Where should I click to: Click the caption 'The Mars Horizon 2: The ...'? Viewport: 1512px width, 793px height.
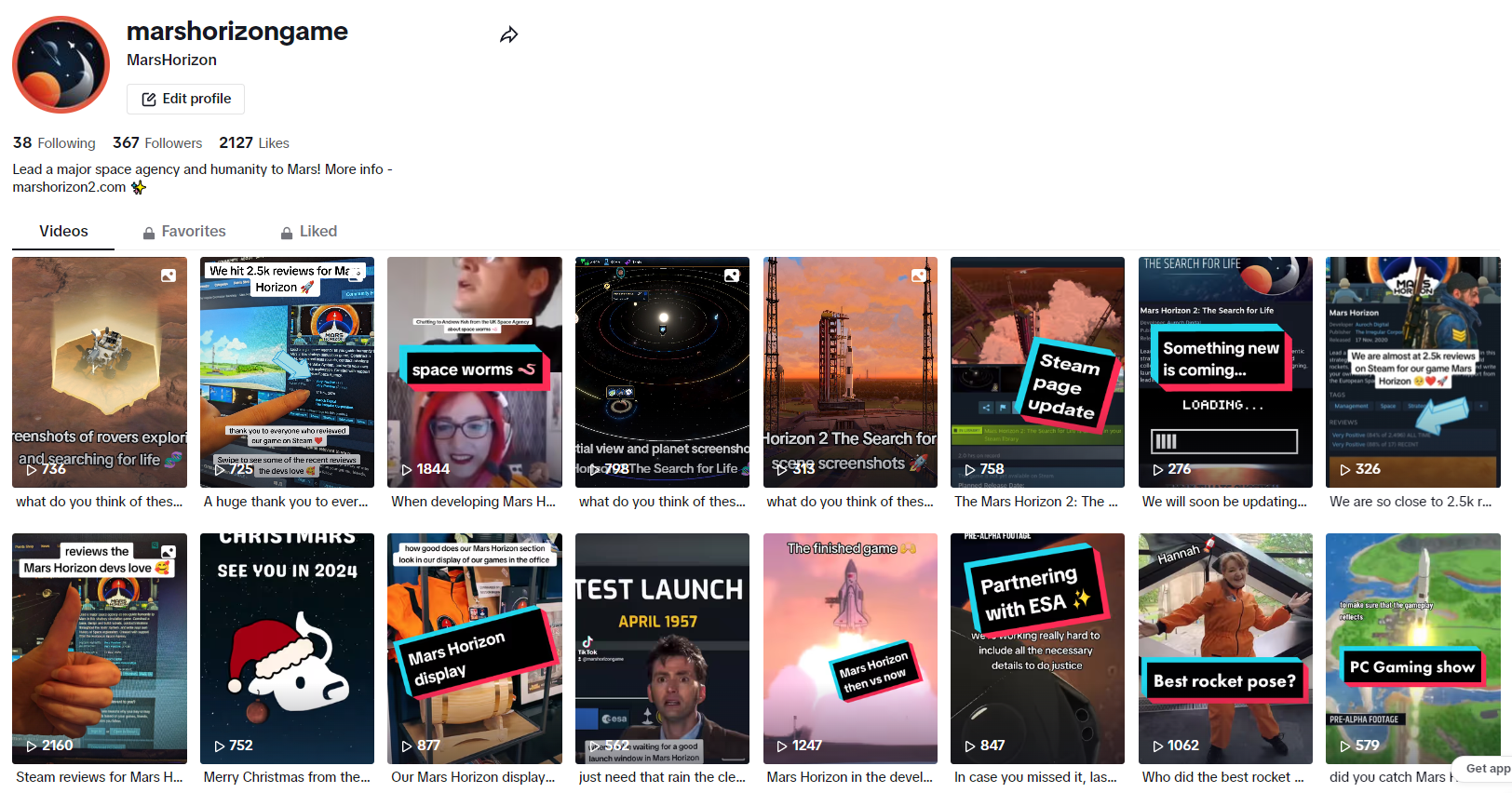pos(1036,502)
